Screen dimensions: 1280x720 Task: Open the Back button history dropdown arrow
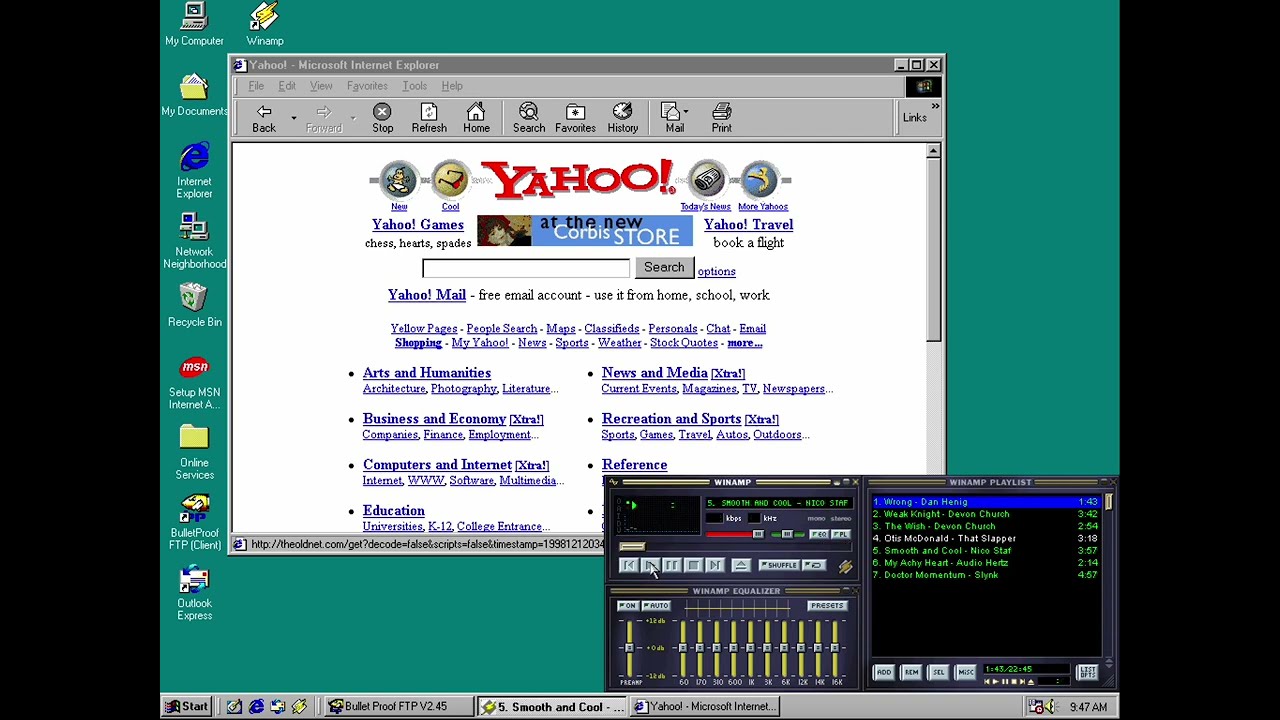293,118
